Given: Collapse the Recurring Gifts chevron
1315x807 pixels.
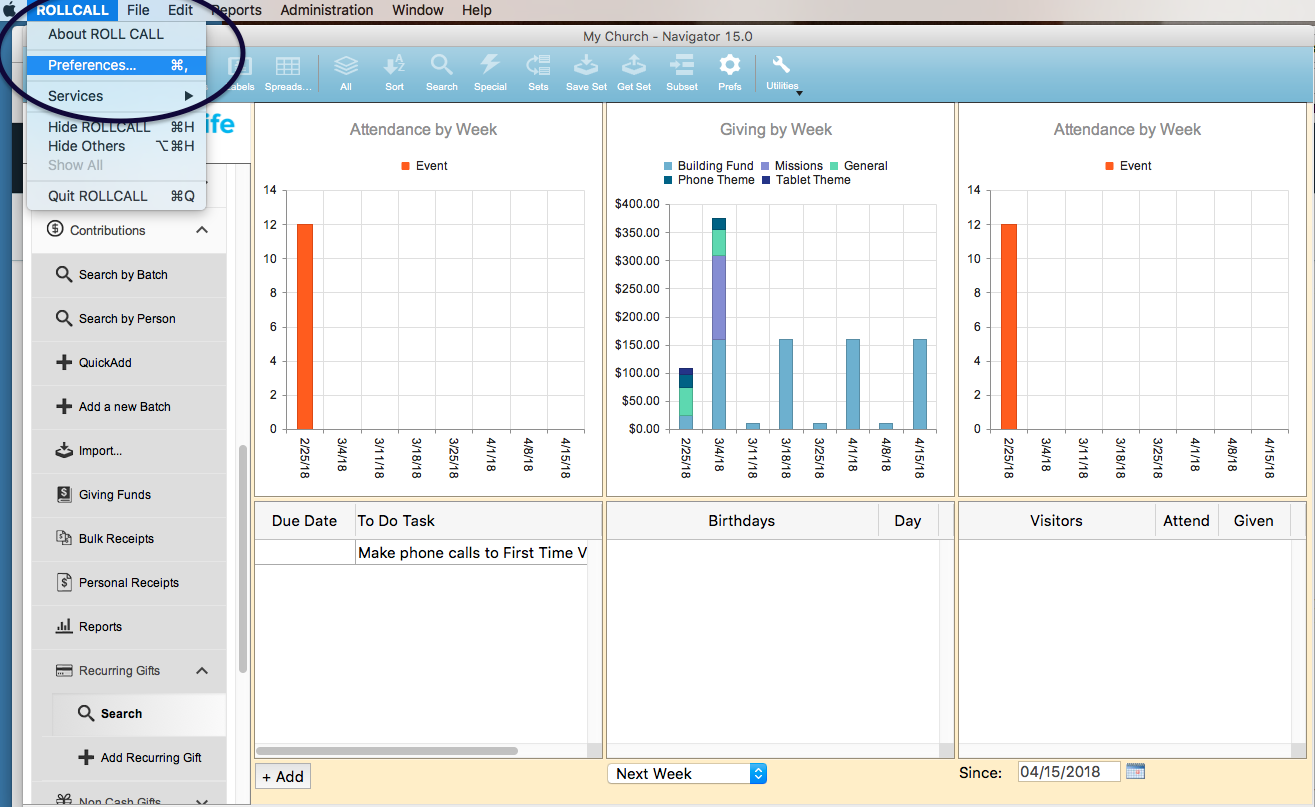Looking at the screenshot, I should click(202, 670).
